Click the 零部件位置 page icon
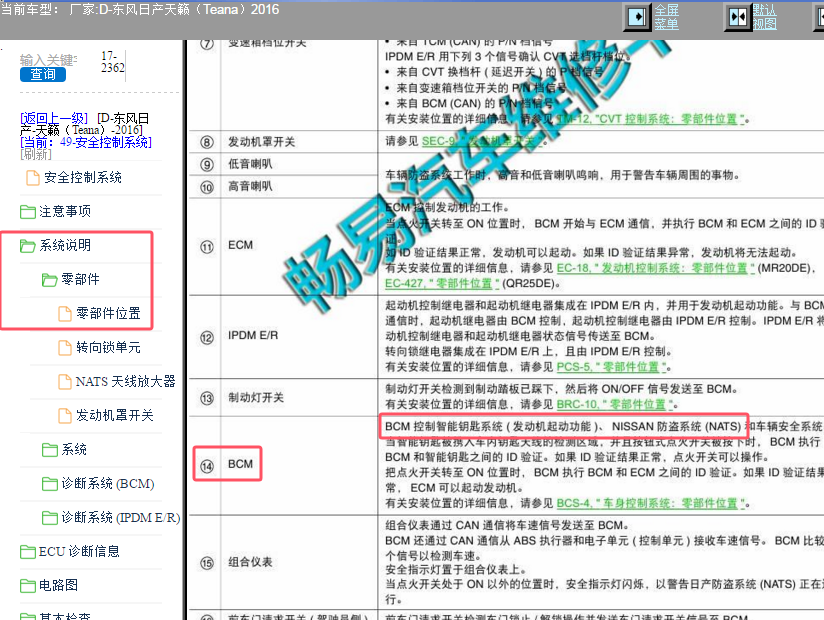This screenshot has width=824, height=620. (65, 314)
